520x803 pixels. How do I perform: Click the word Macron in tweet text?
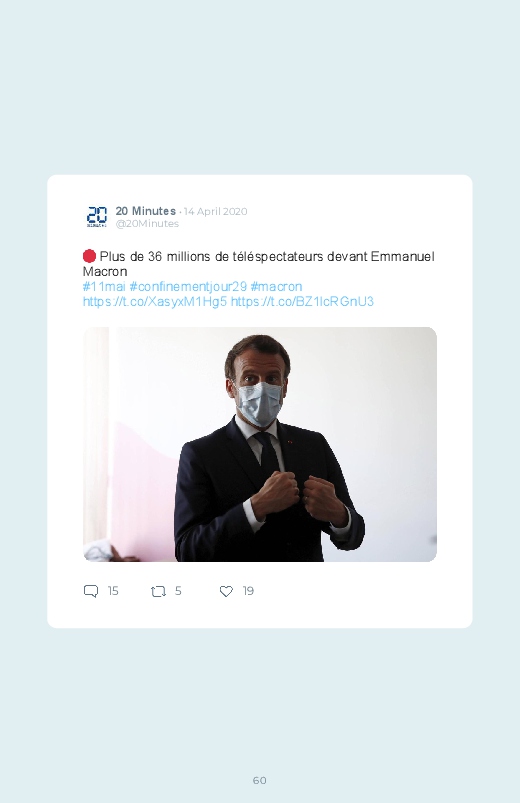point(105,271)
